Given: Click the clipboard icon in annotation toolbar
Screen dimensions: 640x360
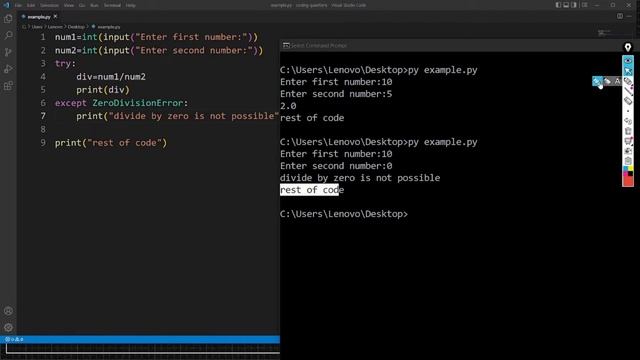Looking at the screenshot, I should coord(628,161).
